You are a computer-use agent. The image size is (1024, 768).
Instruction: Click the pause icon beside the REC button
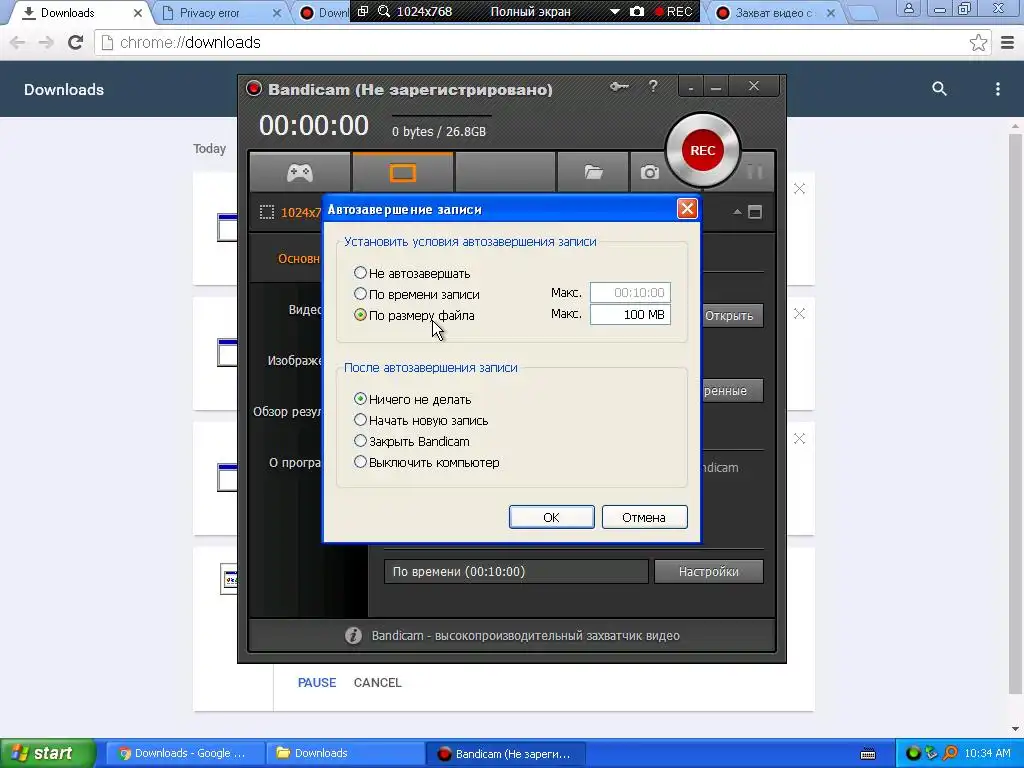[755, 172]
